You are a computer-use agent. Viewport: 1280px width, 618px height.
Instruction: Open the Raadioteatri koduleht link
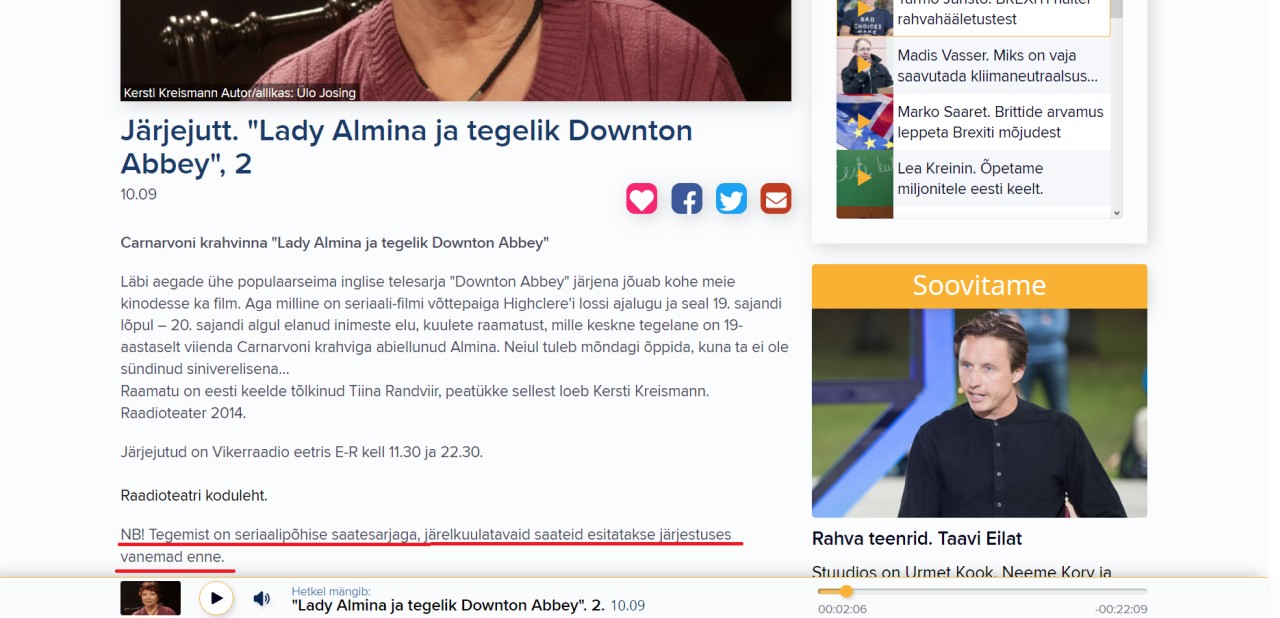(x=194, y=495)
